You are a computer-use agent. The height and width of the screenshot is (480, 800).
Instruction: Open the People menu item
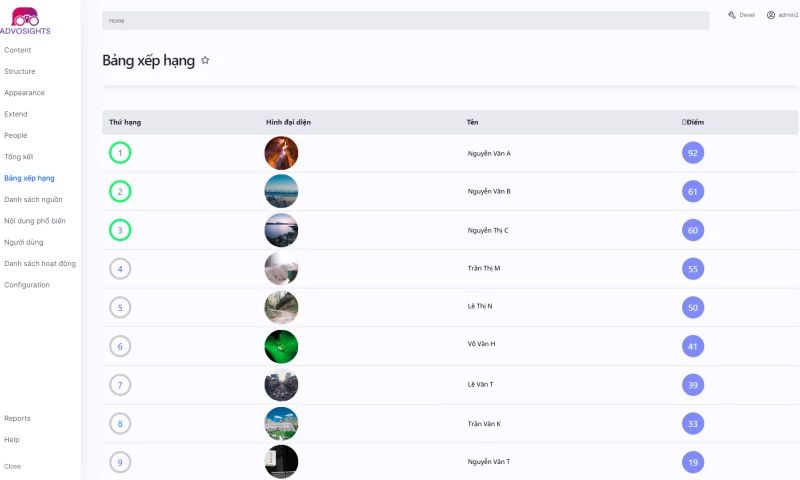click(16, 136)
